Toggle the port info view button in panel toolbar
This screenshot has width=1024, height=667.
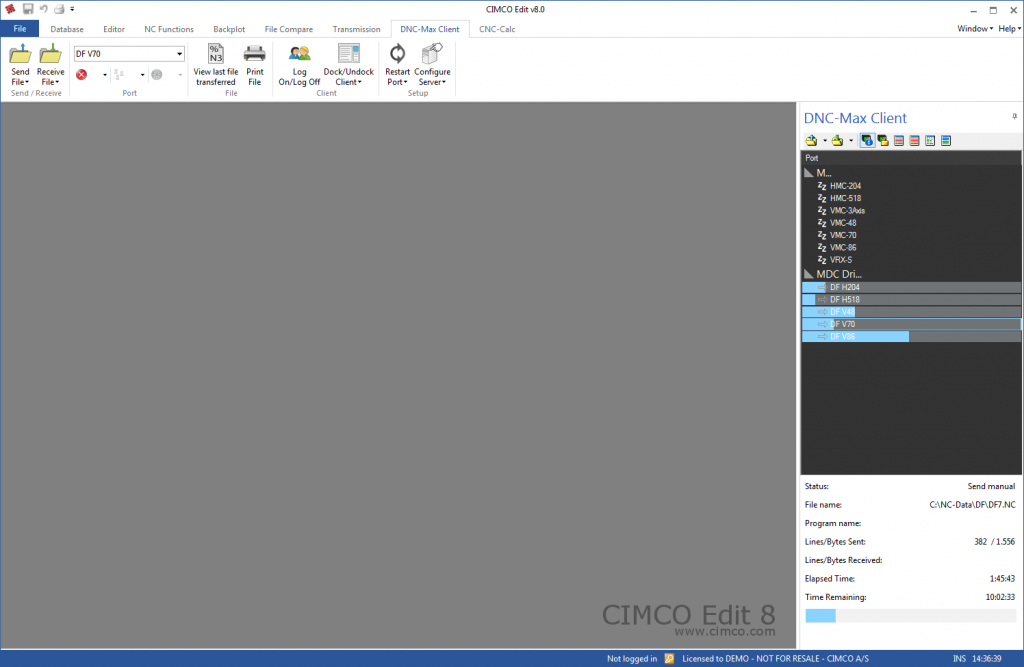pos(867,140)
